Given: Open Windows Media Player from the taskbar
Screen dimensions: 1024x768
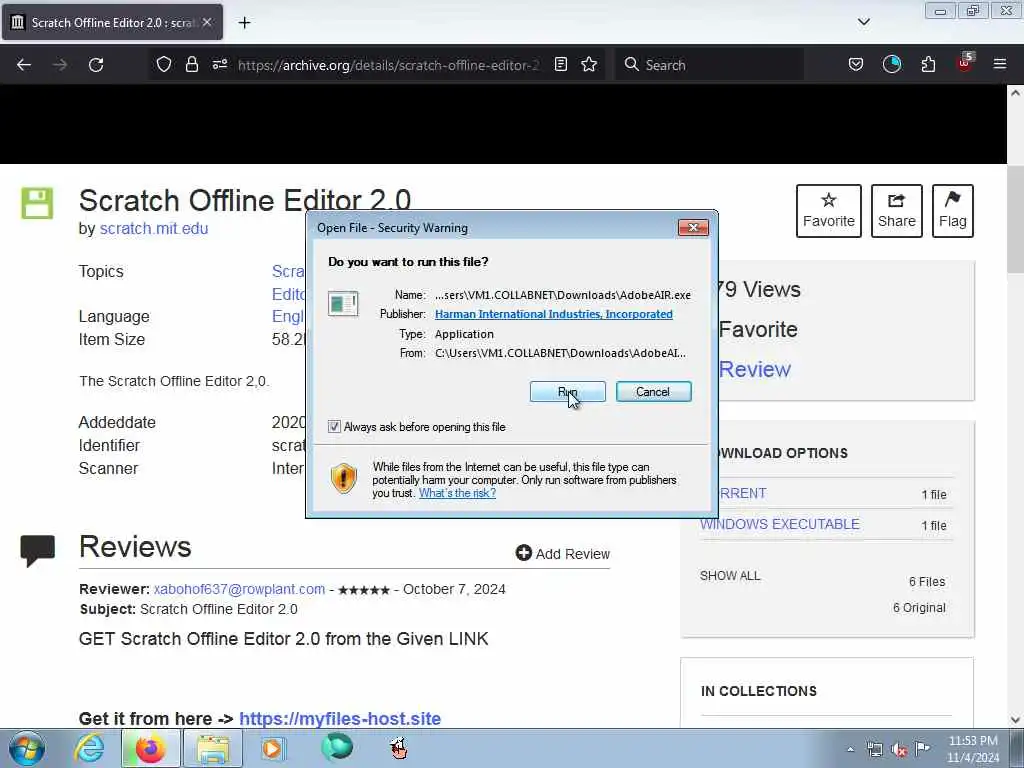Looking at the screenshot, I should (272, 748).
